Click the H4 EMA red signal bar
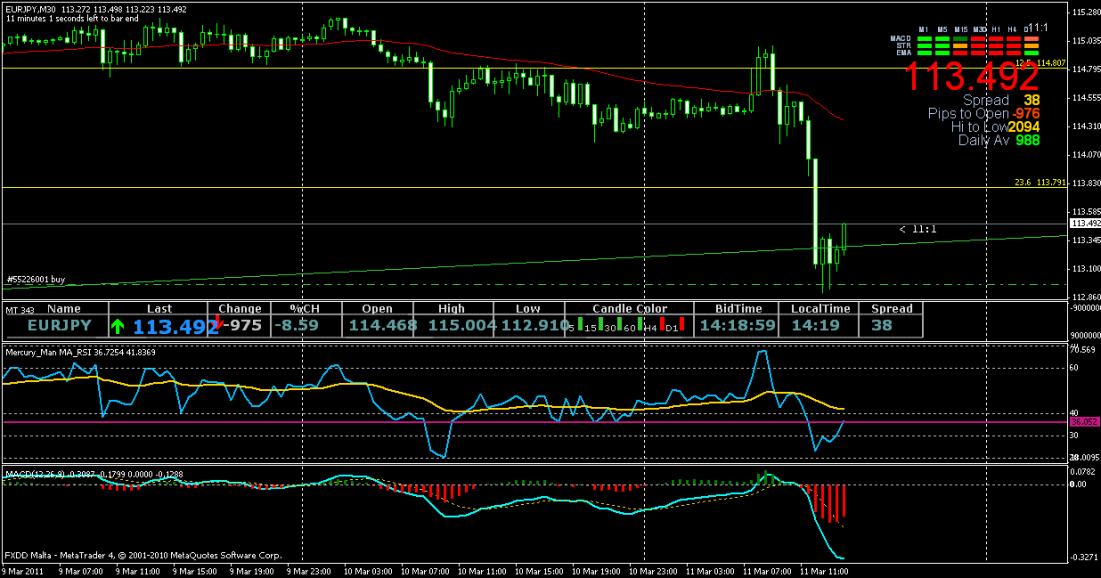Image resolution: width=1101 pixels, height=578 pixels. 1015,52
